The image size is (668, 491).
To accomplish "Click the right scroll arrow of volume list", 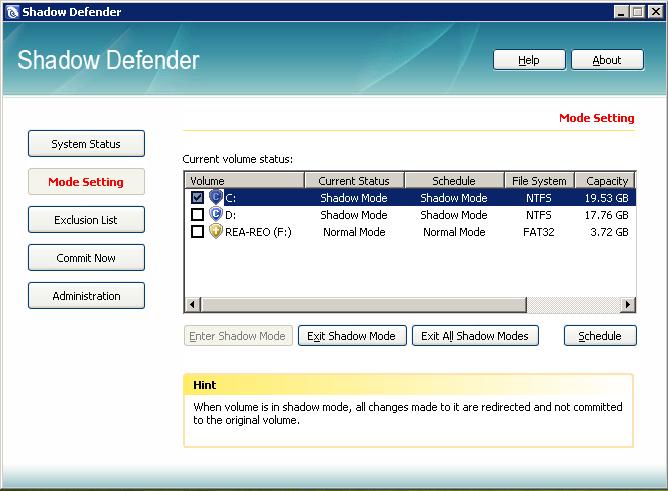I will click(628, 304).
